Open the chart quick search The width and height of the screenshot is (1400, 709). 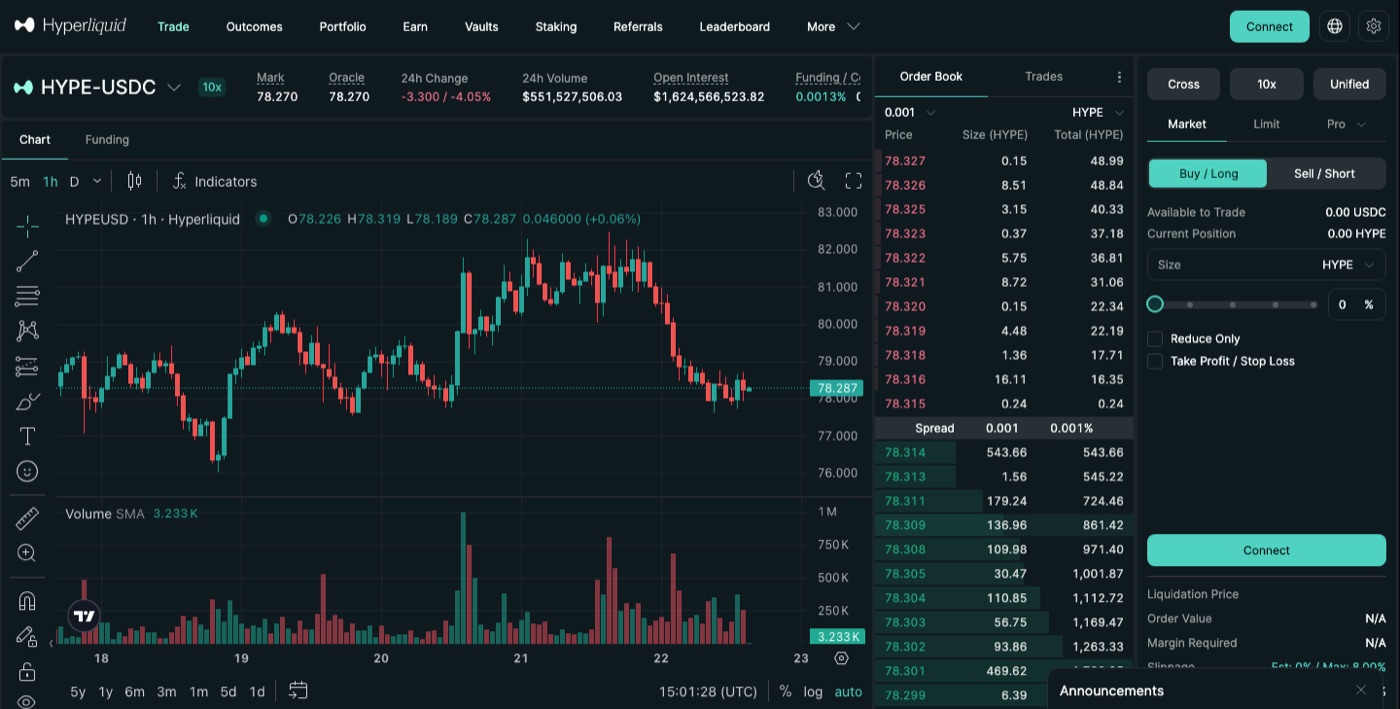[816, 180]
